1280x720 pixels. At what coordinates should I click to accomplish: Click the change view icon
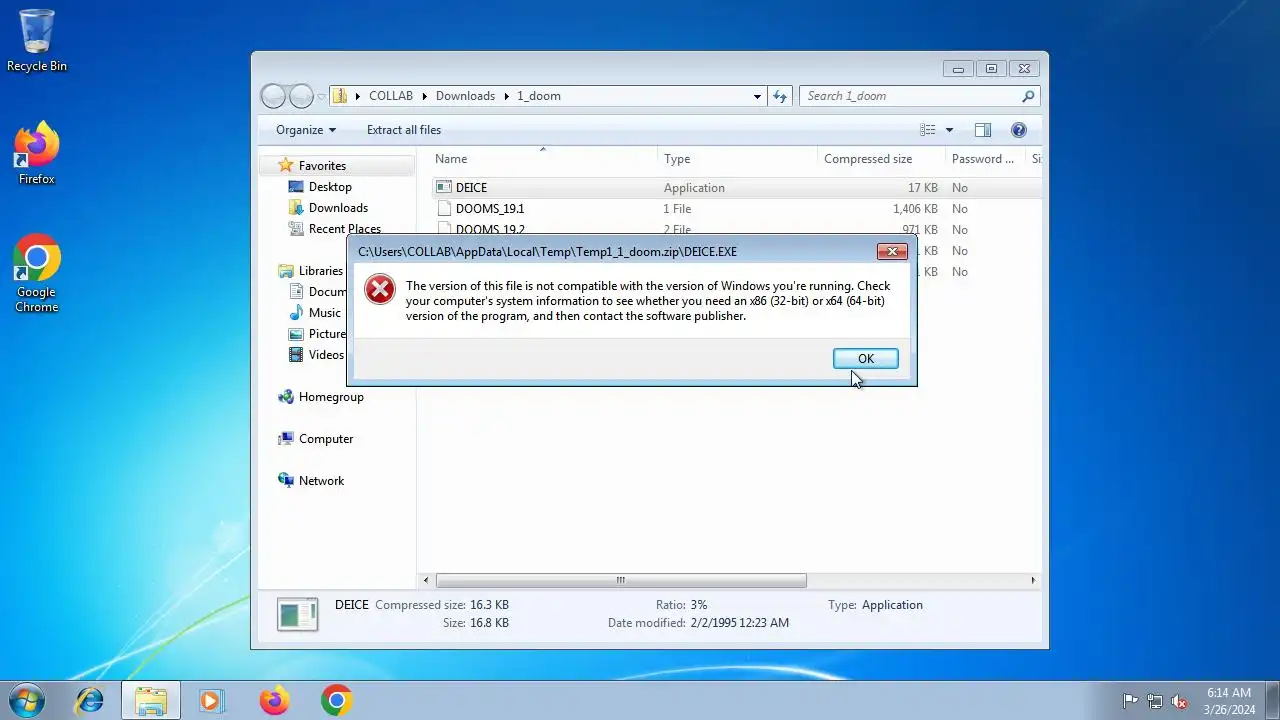pos(928,130)
